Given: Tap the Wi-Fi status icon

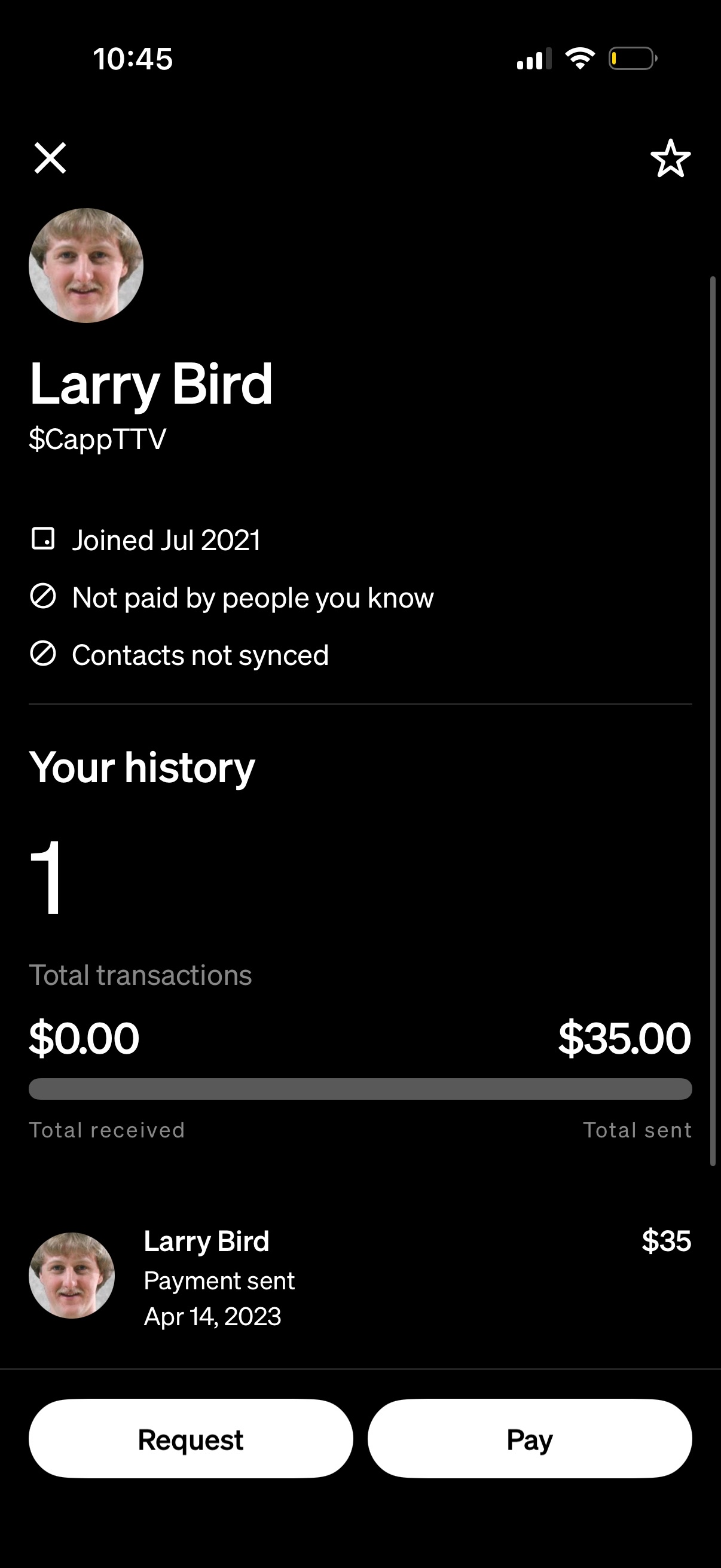Looking at the screenshot, I should pyautogui.click(x=580, y=59).
